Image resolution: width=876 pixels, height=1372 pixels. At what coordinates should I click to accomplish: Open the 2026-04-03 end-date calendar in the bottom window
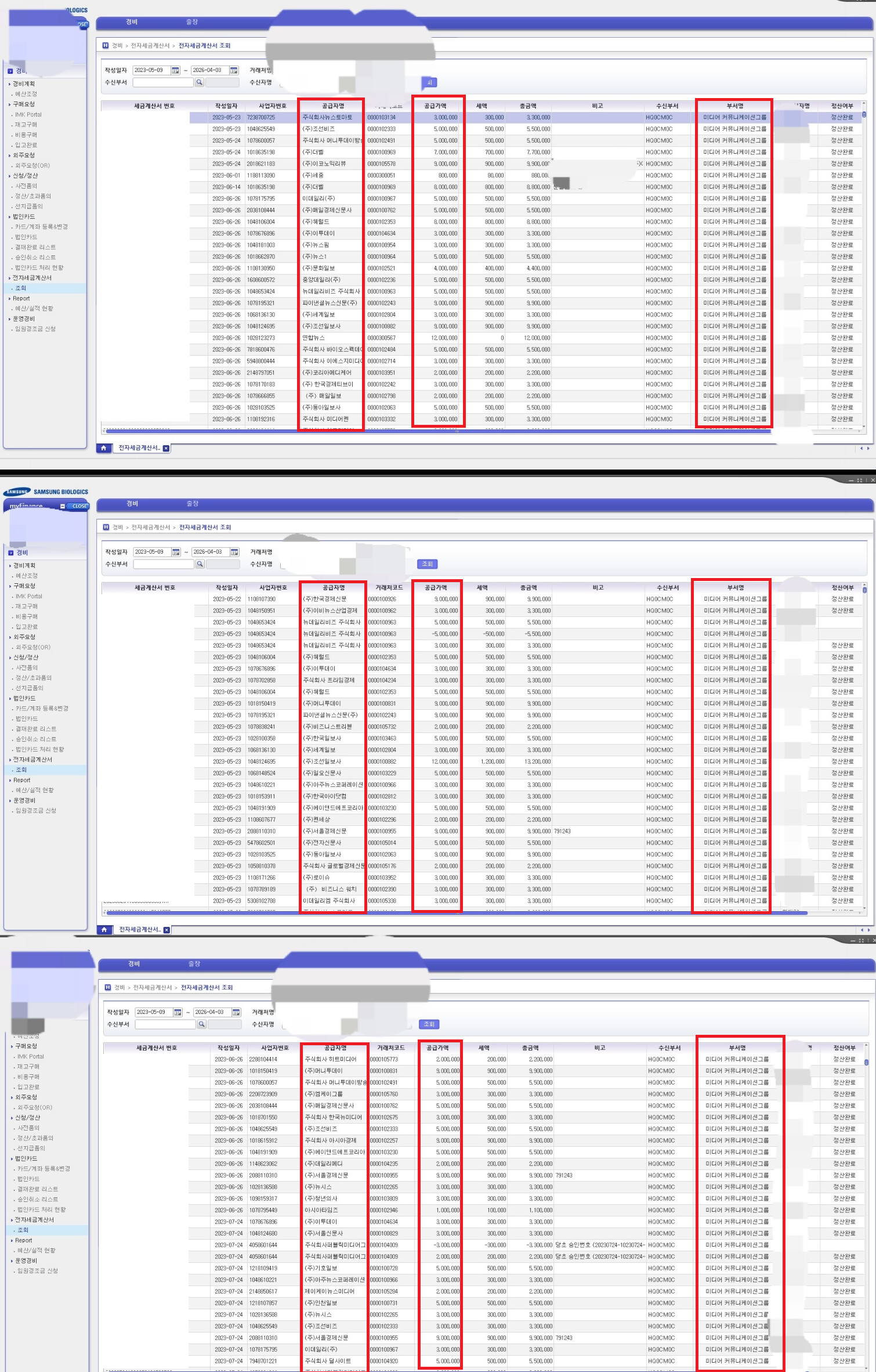click(x=236, y=1012)
